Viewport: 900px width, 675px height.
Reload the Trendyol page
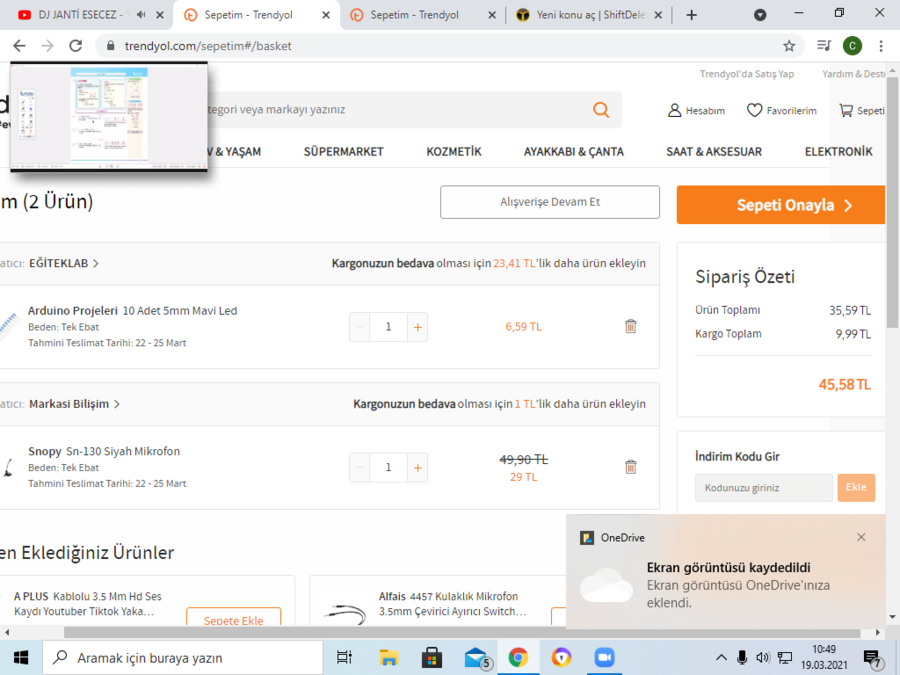76,46
